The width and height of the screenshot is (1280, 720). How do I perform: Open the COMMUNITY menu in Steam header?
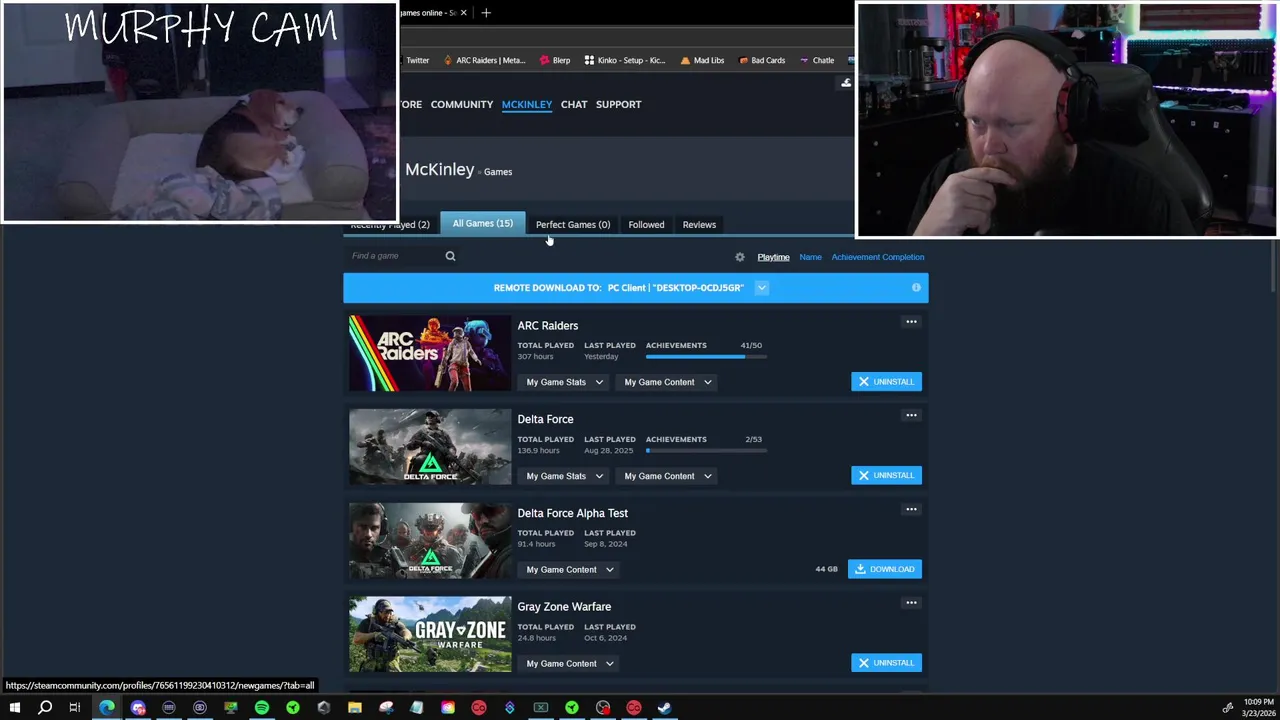(x=462, y=104)
